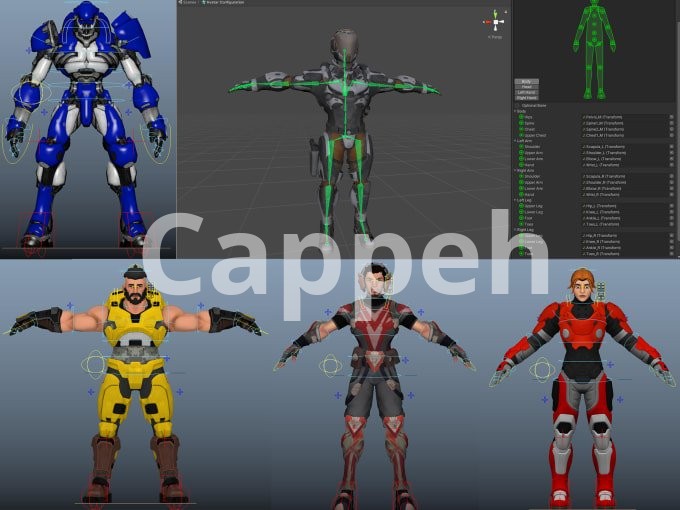Click the Chest bone status circle
The height and width of the screenshot is (510, 680).
(x=521, y=129)
